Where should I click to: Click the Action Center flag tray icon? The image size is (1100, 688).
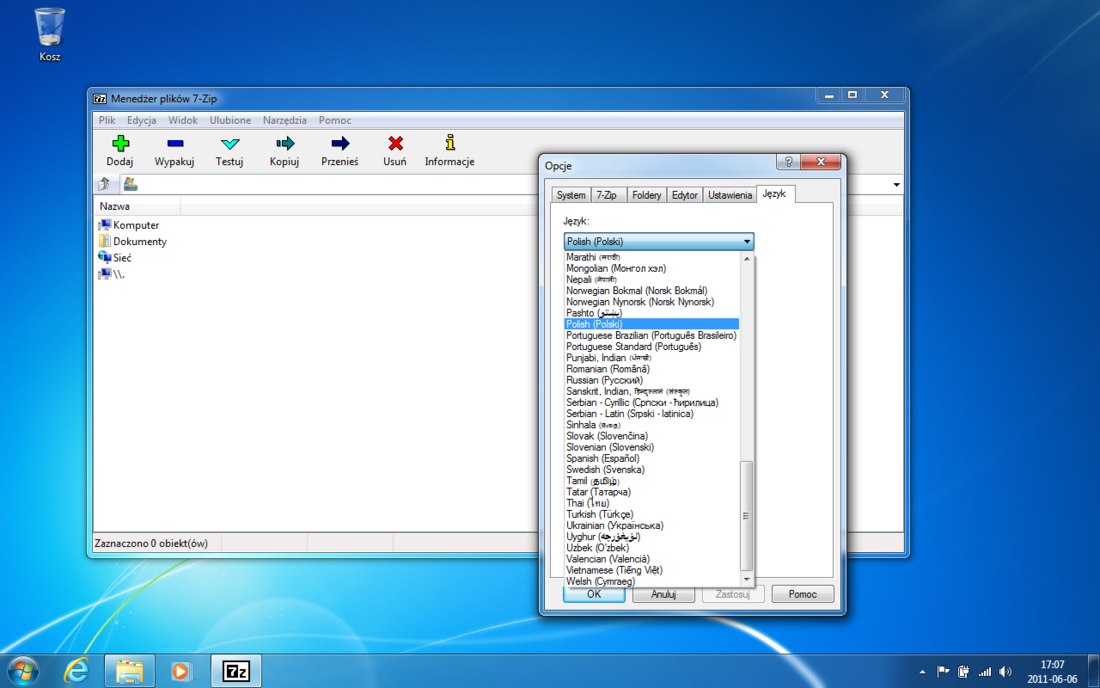(944, 672)
